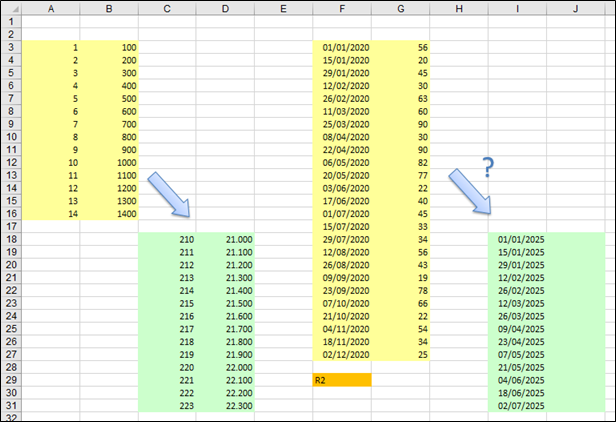Click date cell 18/11/2020

(x=342, y=341)
